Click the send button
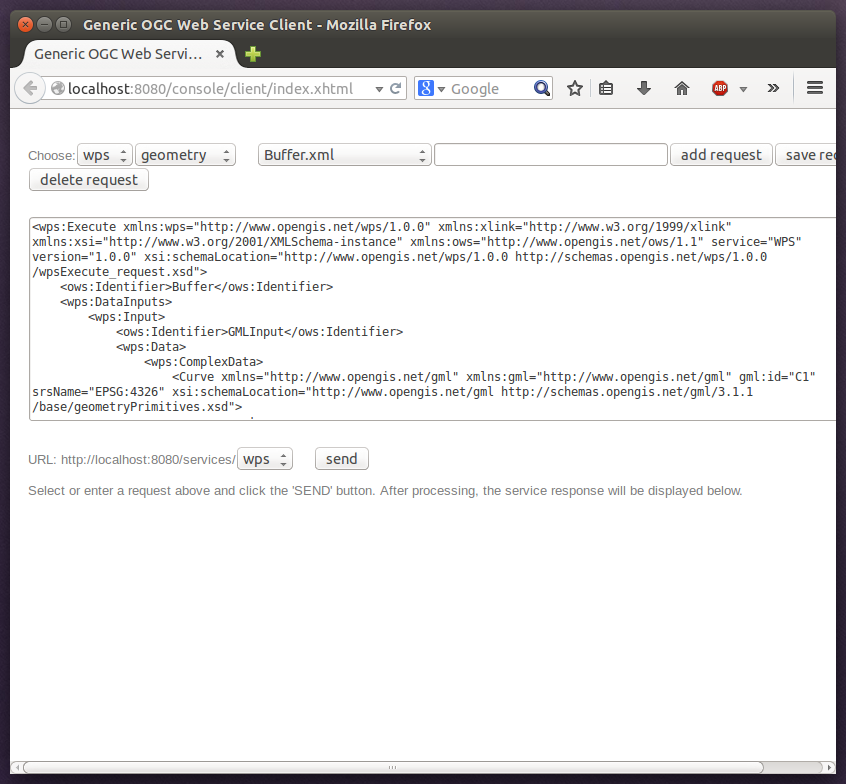 point(341,458)
